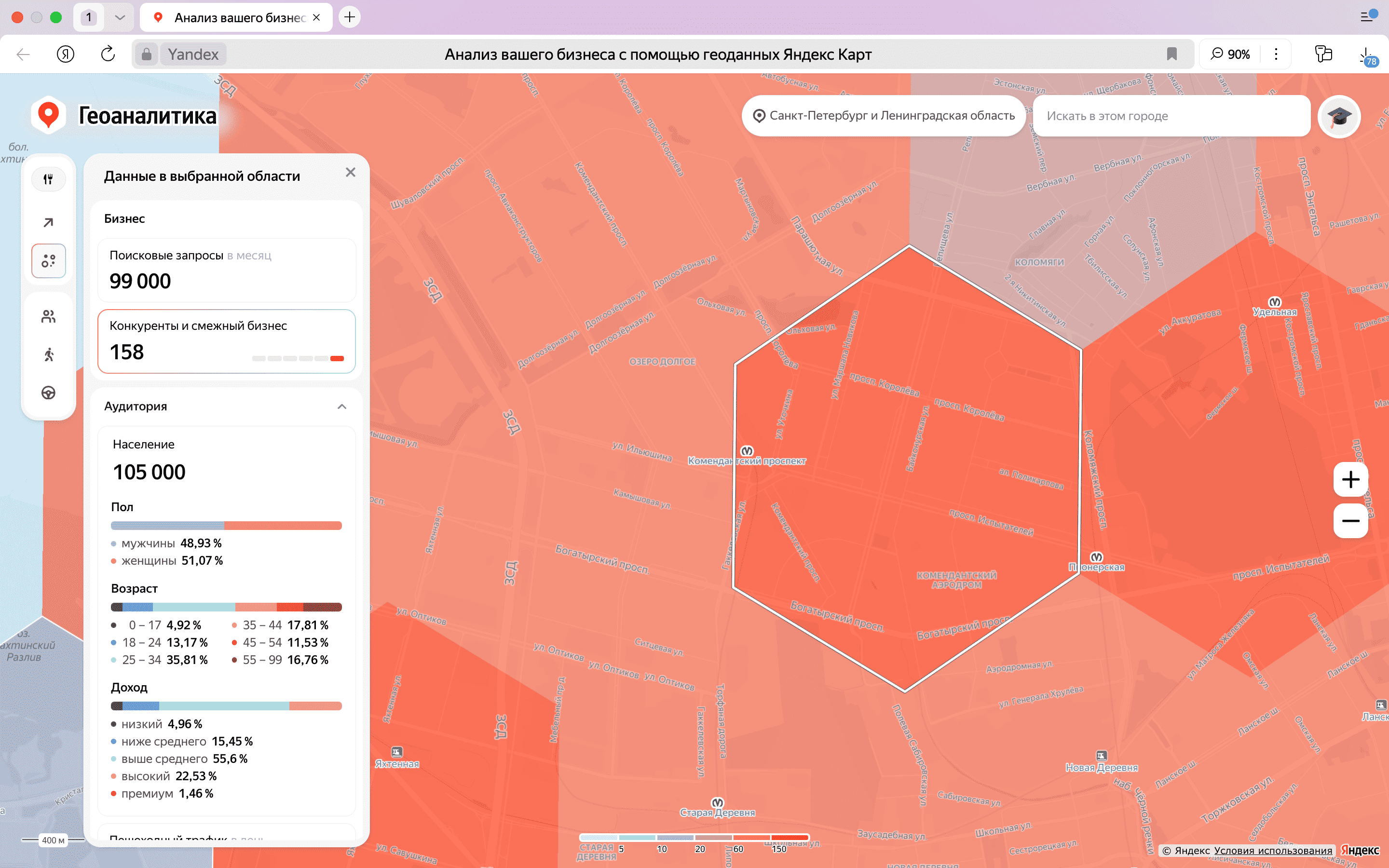Zoom out the map with minus button
The image size is (1389, 868).
1350,521
